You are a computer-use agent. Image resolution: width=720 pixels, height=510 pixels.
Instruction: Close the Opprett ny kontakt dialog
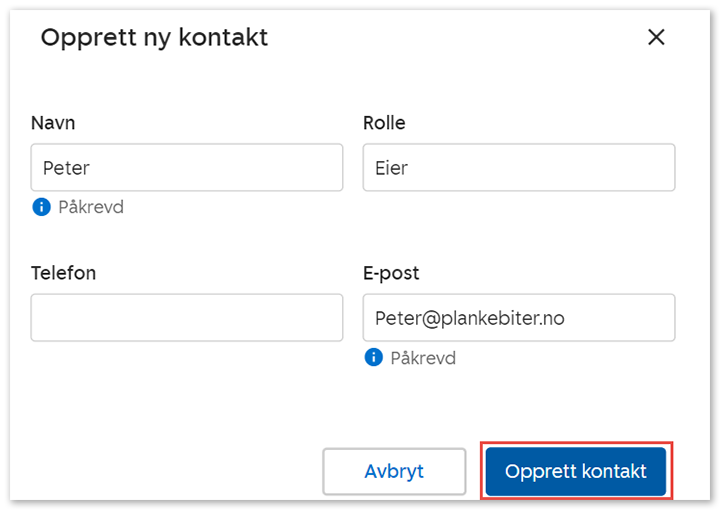(x=656, y=38)
